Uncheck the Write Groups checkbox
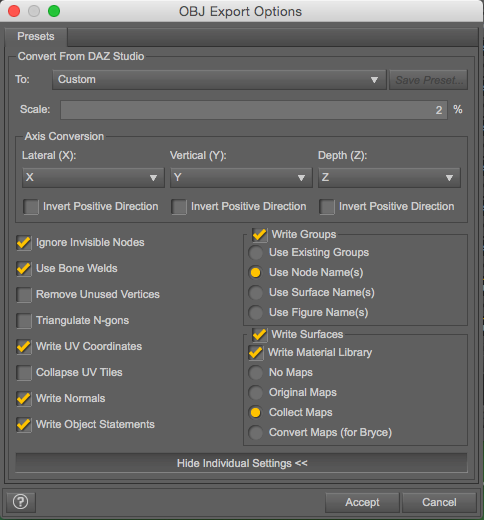 click(260, 235)
